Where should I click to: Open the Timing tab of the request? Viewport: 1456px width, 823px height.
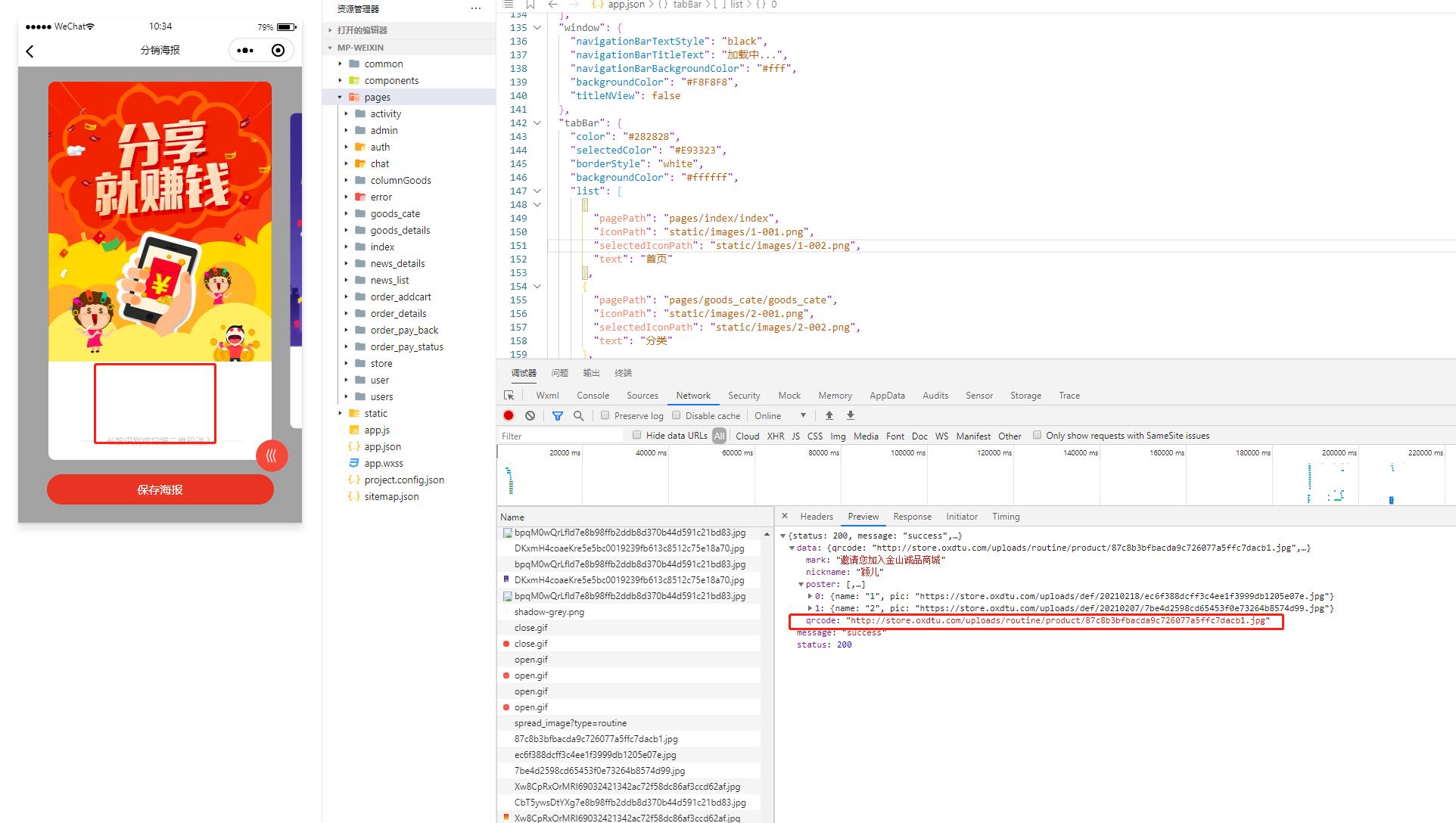(1006, 516)
